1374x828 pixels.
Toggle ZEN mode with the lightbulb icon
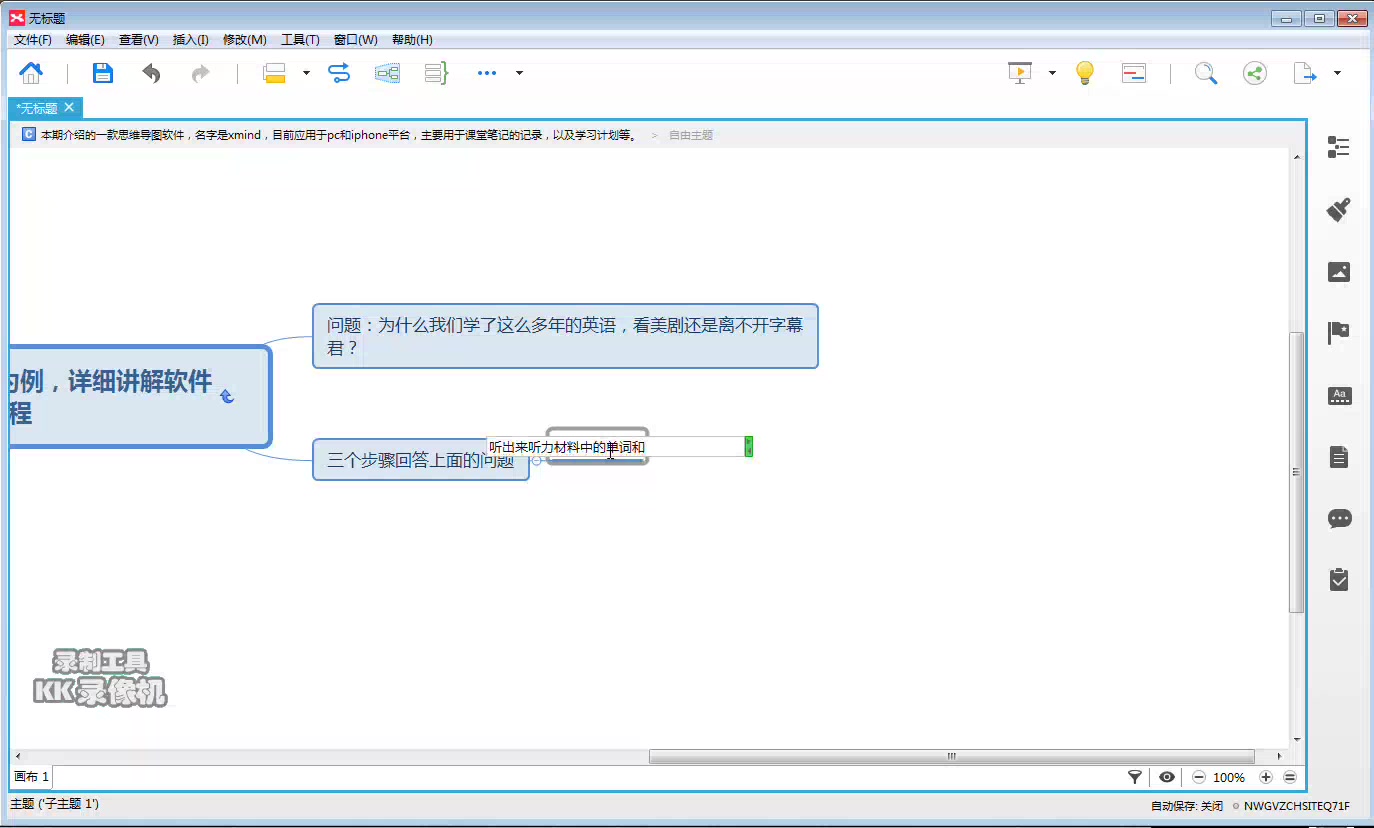click(x=1084, y=72)
